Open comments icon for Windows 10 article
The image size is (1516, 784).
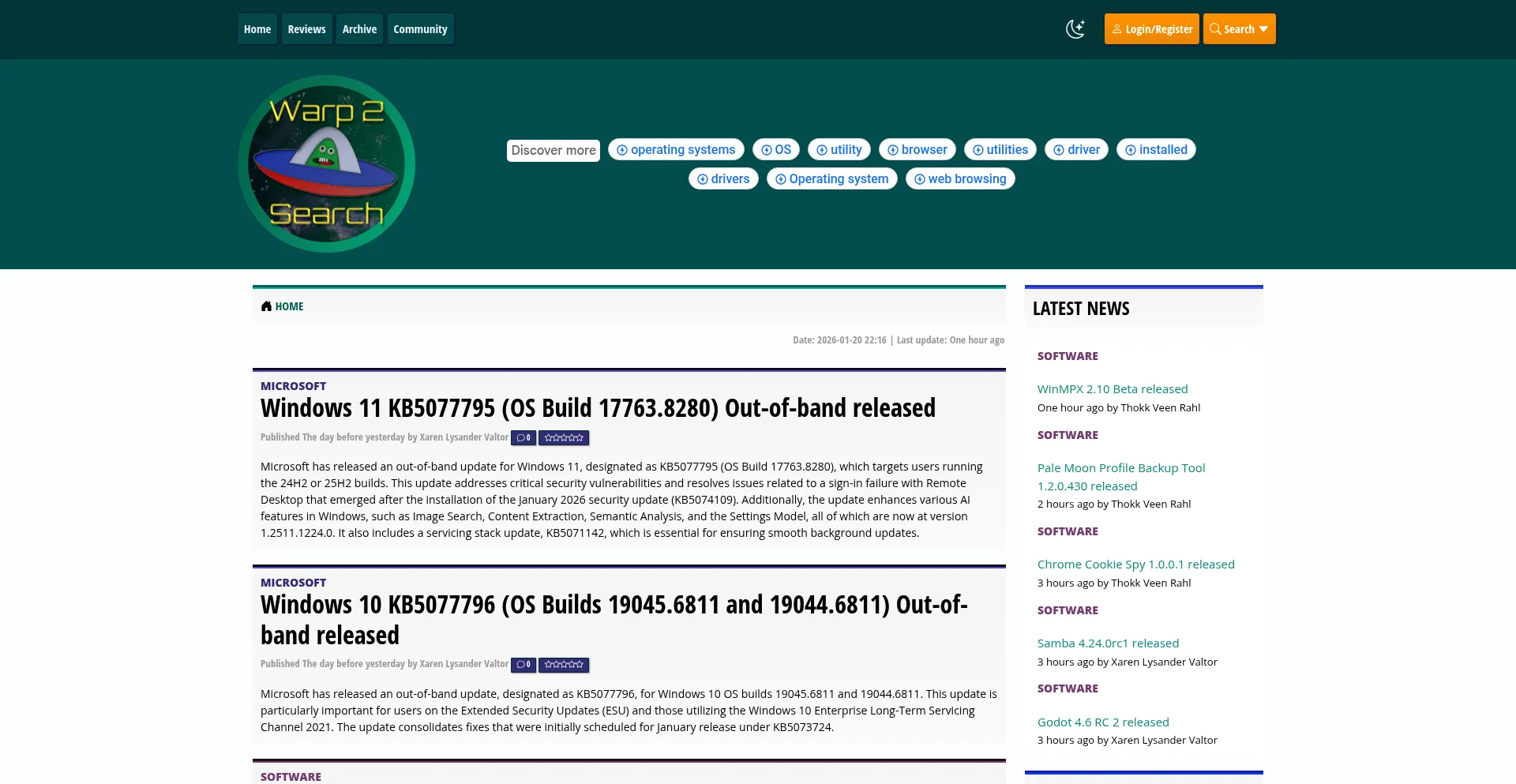tap(523, 665)
